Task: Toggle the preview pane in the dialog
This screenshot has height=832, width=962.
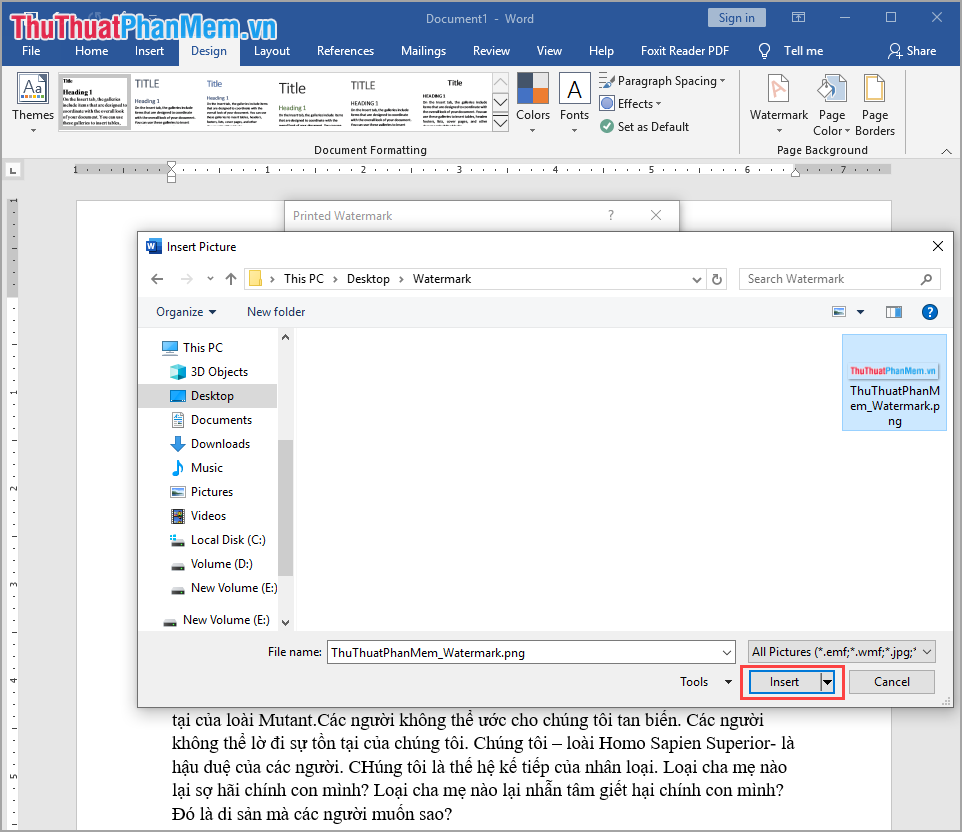Action: point(893,311)
